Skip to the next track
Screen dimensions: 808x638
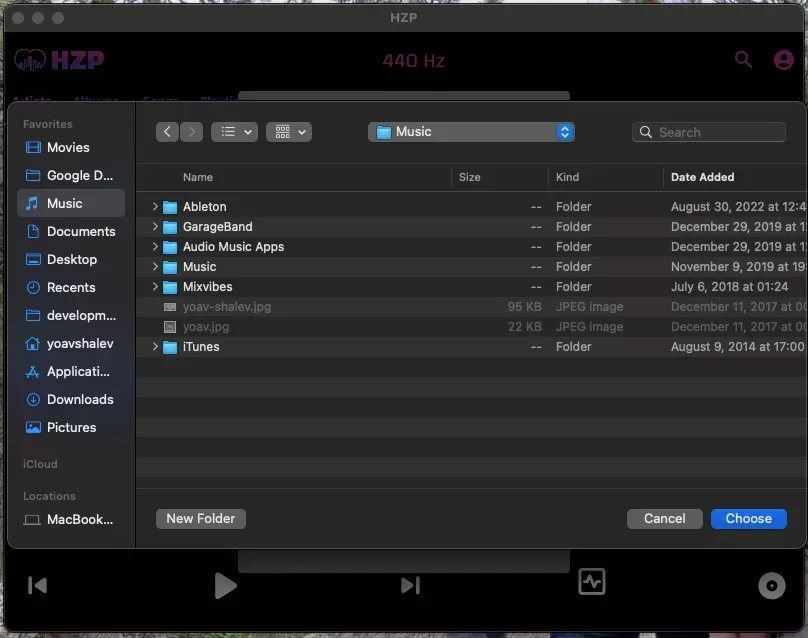pos(411,585)
